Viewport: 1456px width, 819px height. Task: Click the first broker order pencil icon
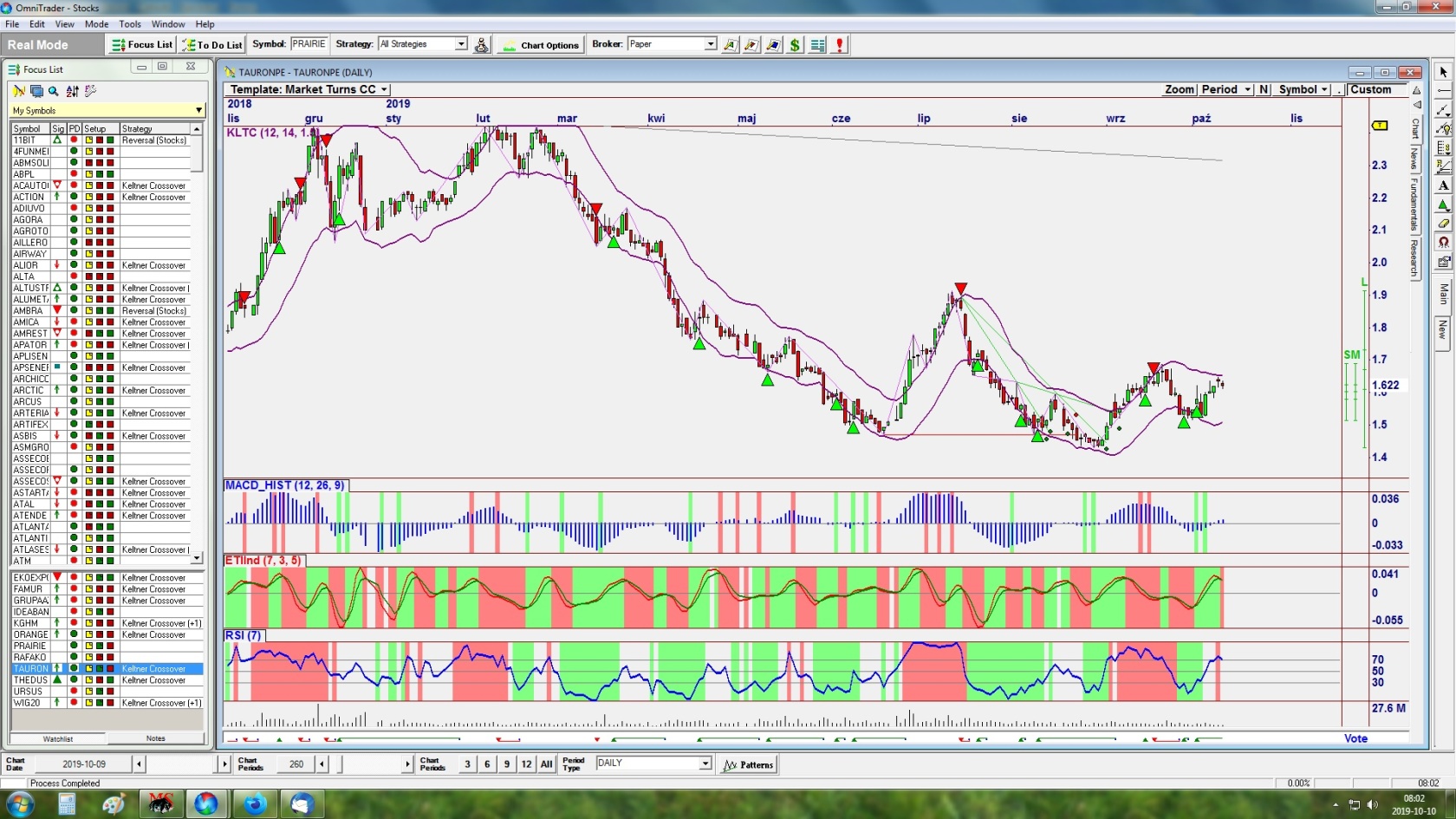click(x=730, y=44)
